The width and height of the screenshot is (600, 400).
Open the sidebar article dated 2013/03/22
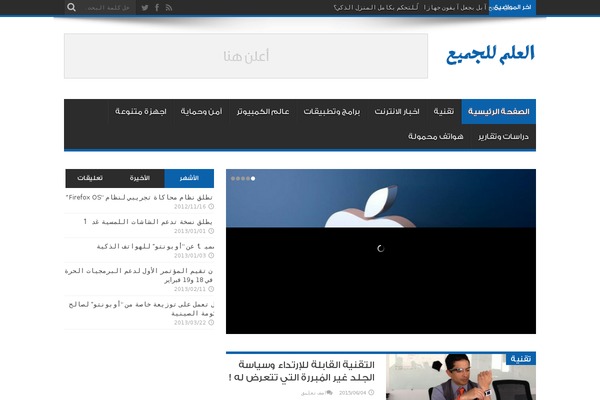(x=141, y=309)
